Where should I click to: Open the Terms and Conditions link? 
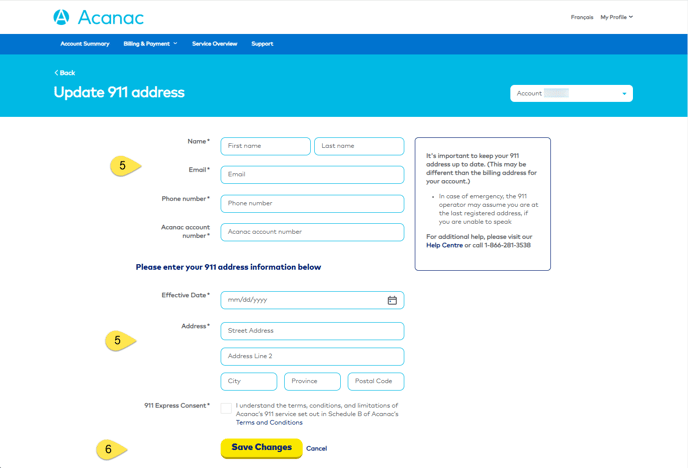pos(269,422)
